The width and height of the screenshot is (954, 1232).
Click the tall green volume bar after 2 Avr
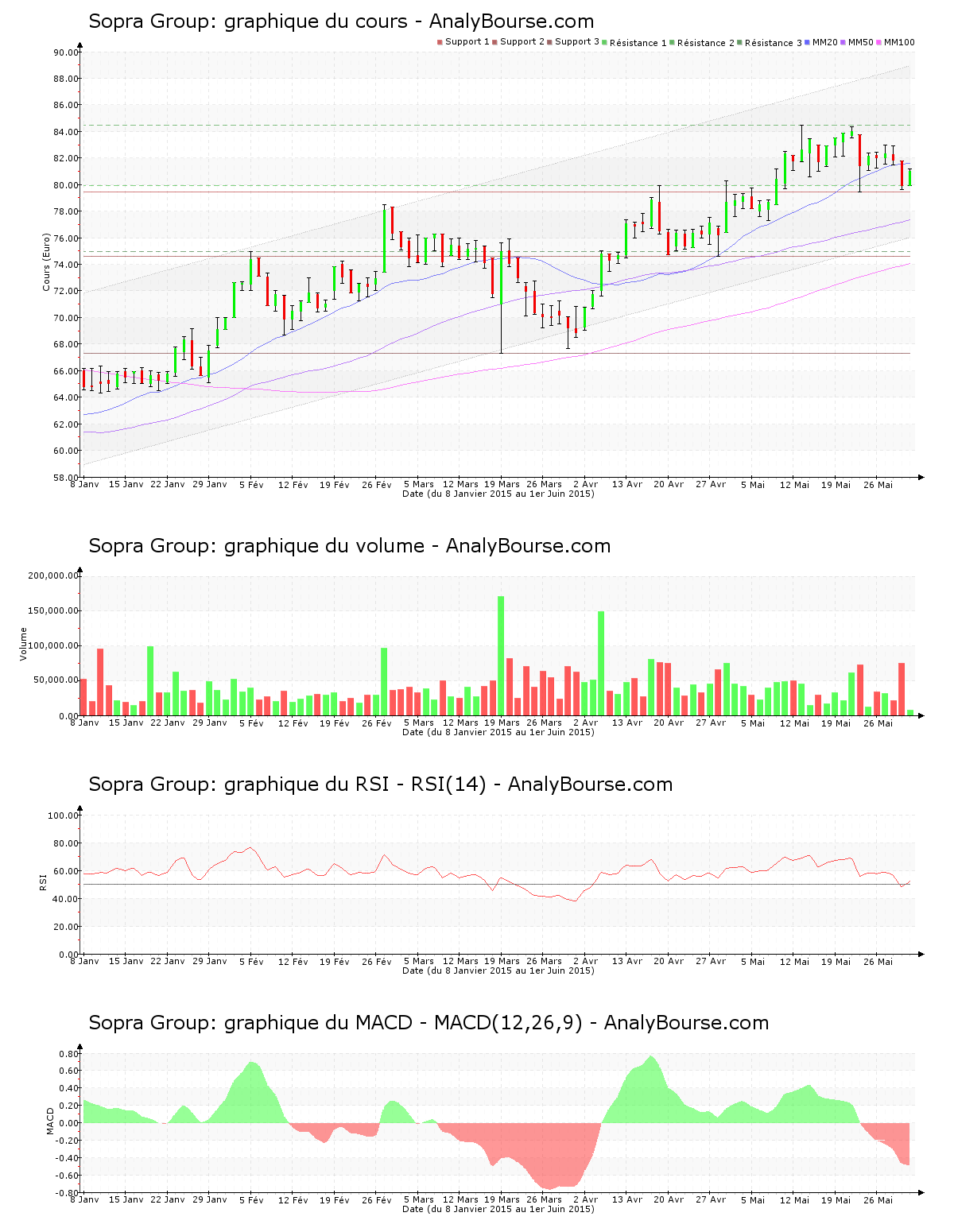601,663
